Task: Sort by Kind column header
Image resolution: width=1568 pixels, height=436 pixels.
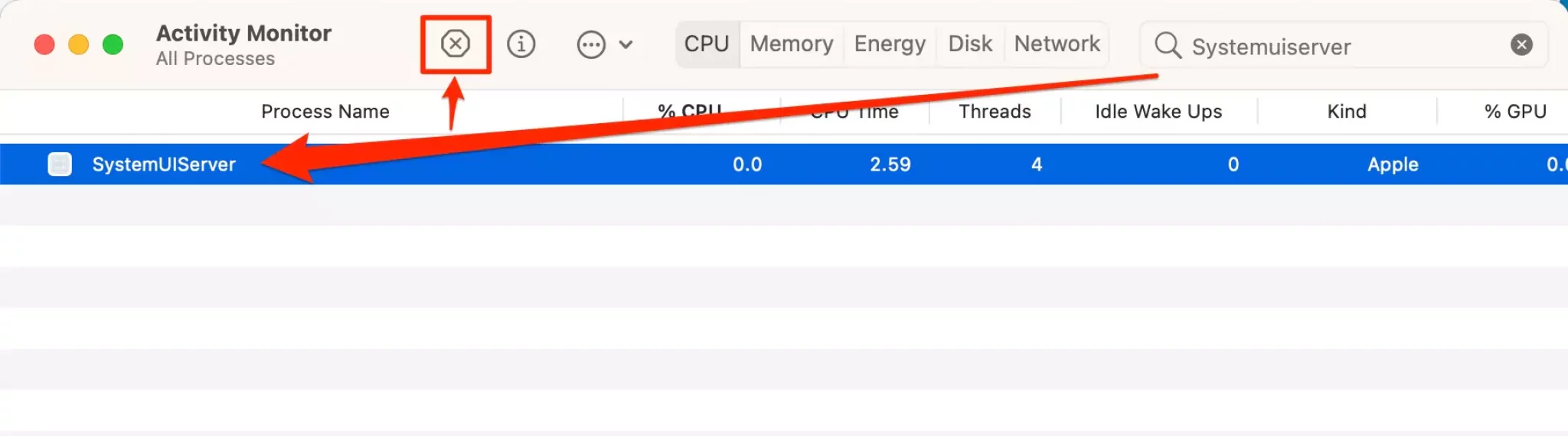Action: (x=1347, y=112)
